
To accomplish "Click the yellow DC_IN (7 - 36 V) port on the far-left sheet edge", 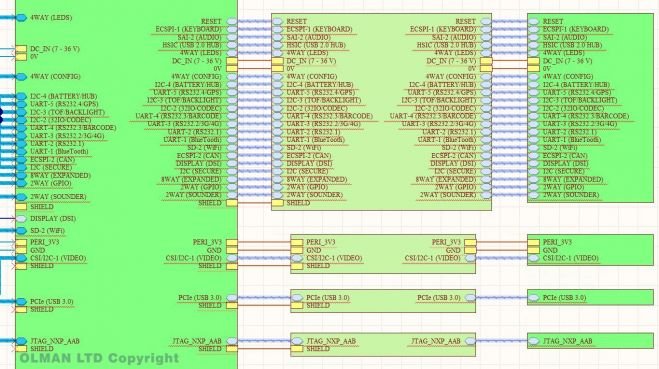I will [21, 49].
